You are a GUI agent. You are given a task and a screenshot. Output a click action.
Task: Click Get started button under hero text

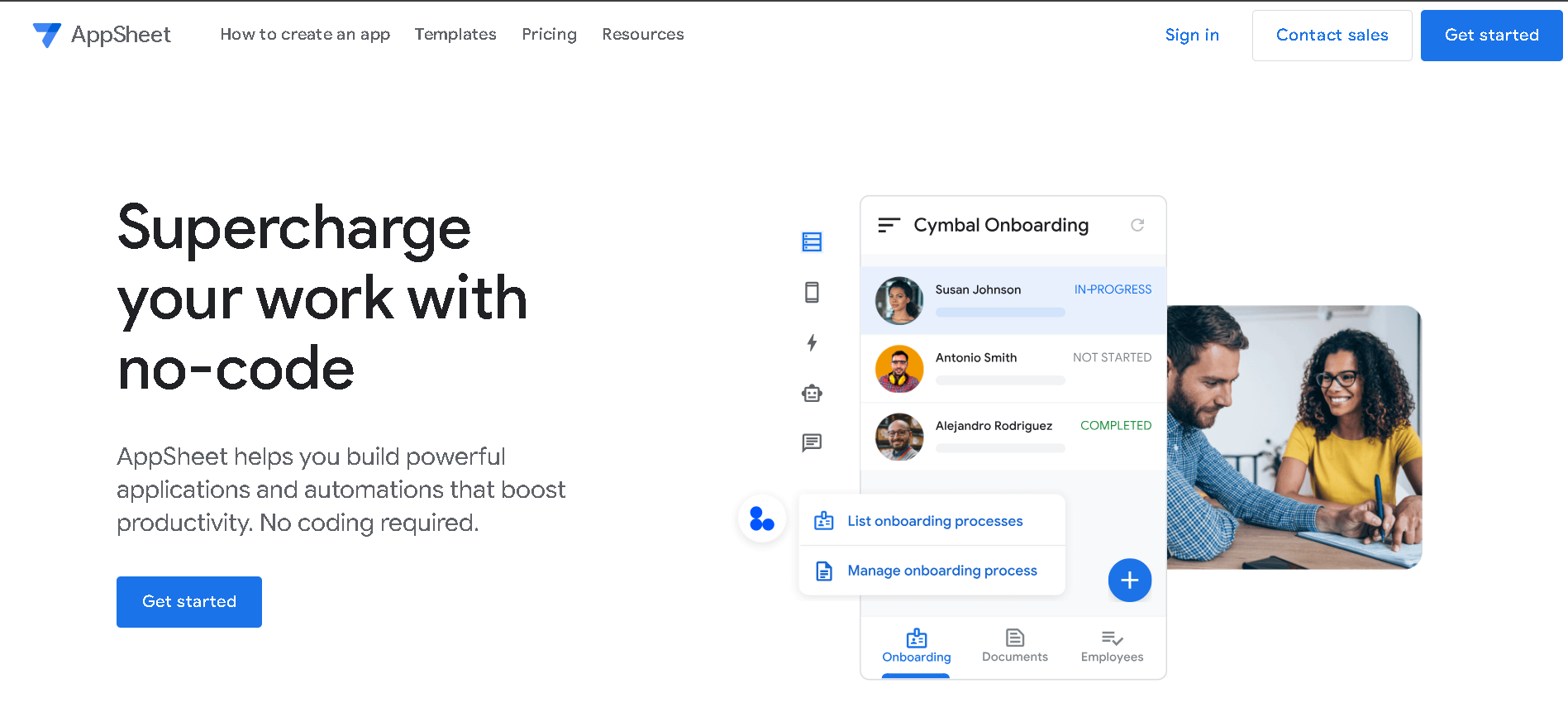coord(189,602)
